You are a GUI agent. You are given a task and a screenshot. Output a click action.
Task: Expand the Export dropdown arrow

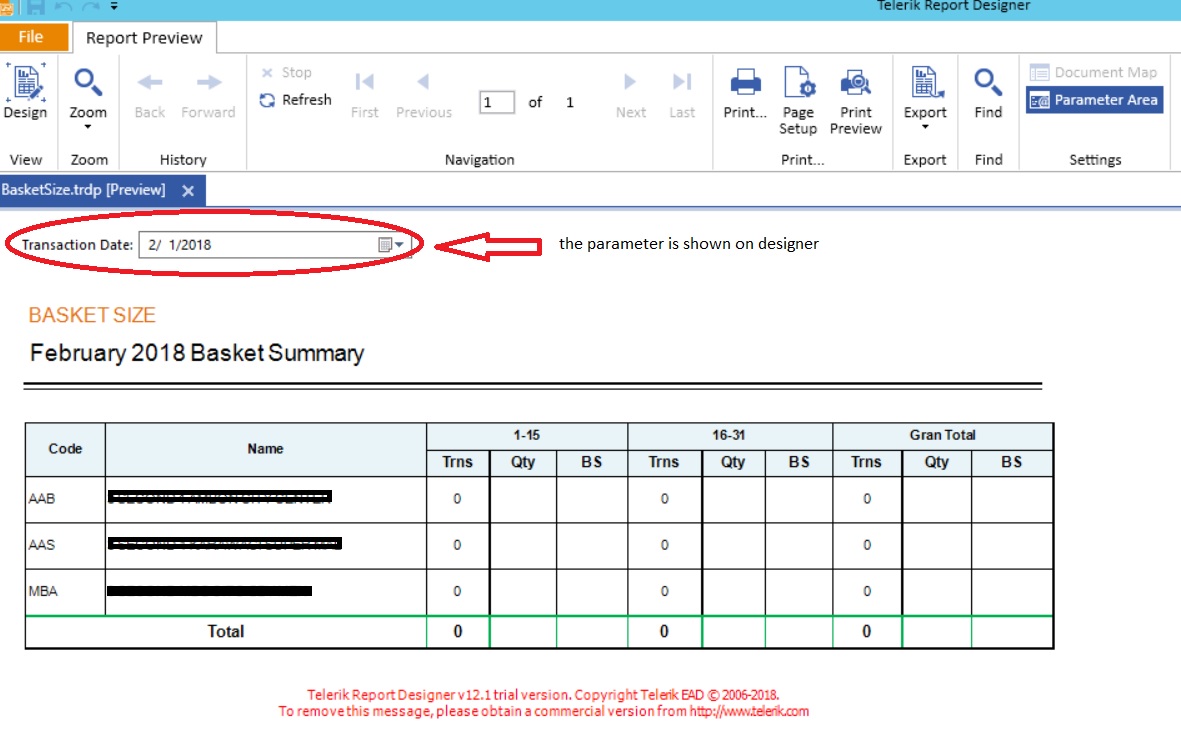point(925,126)
